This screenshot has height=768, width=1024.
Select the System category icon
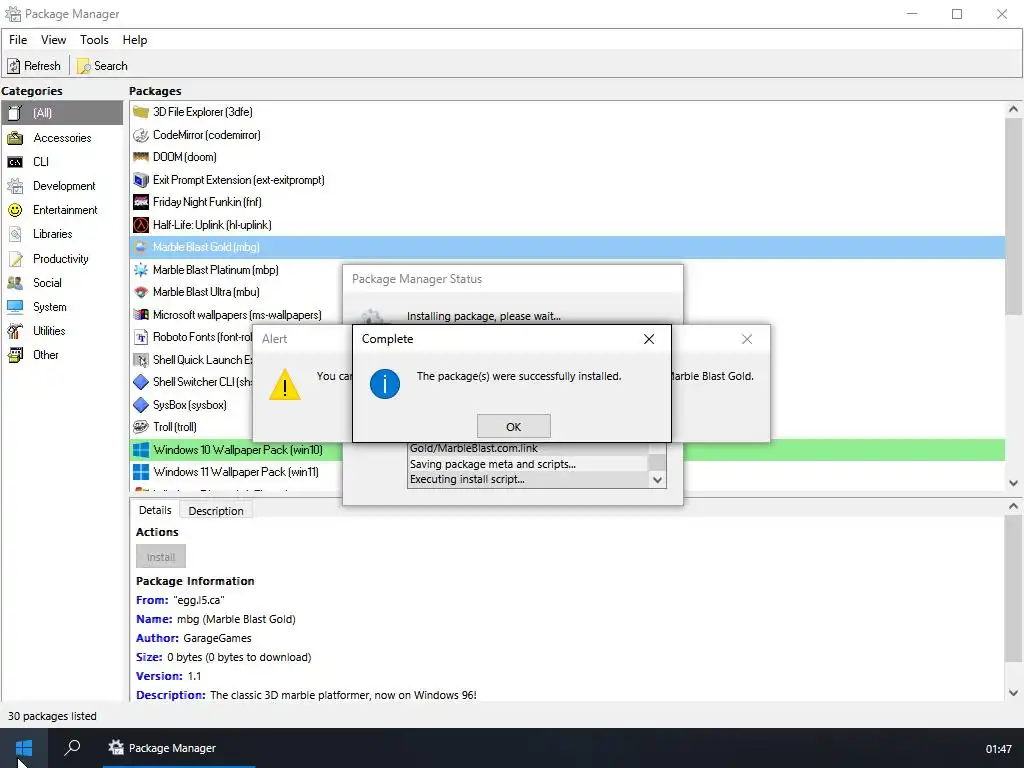tap(15, 307)
